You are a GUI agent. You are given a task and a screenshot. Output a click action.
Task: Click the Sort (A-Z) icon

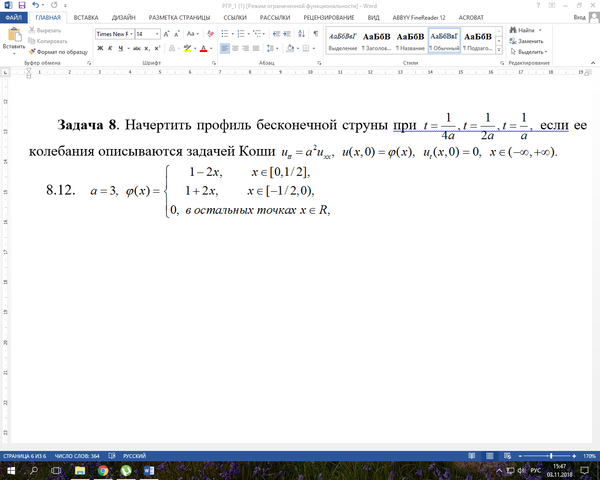(301, 33)
